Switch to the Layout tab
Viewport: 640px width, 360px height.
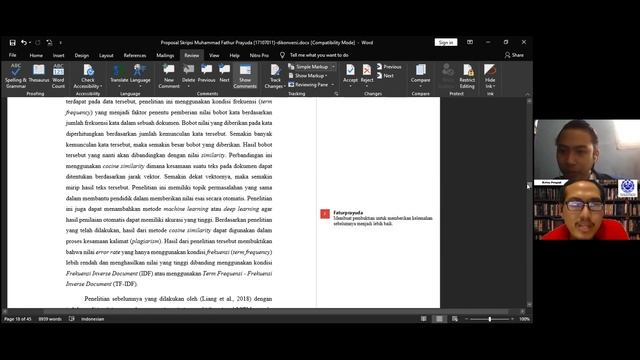[106, 55]
